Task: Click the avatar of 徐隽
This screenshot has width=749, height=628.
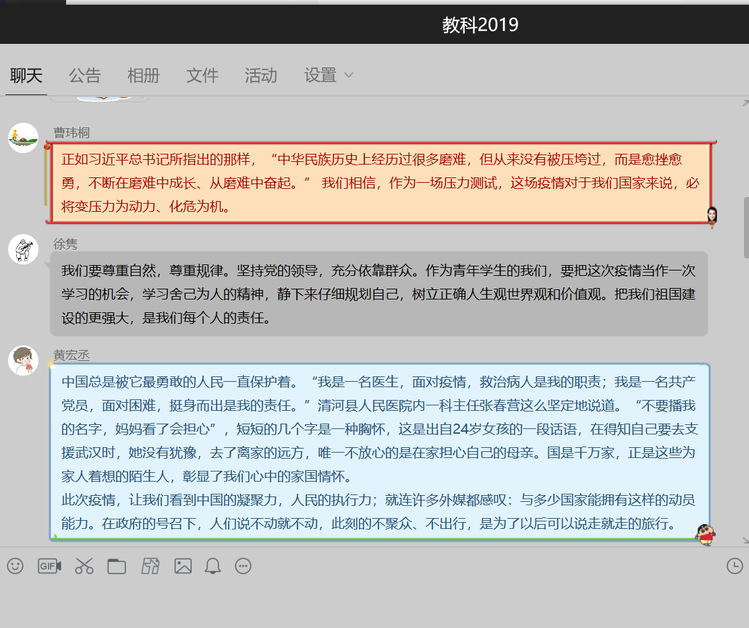Action: (x=23, y=249)
